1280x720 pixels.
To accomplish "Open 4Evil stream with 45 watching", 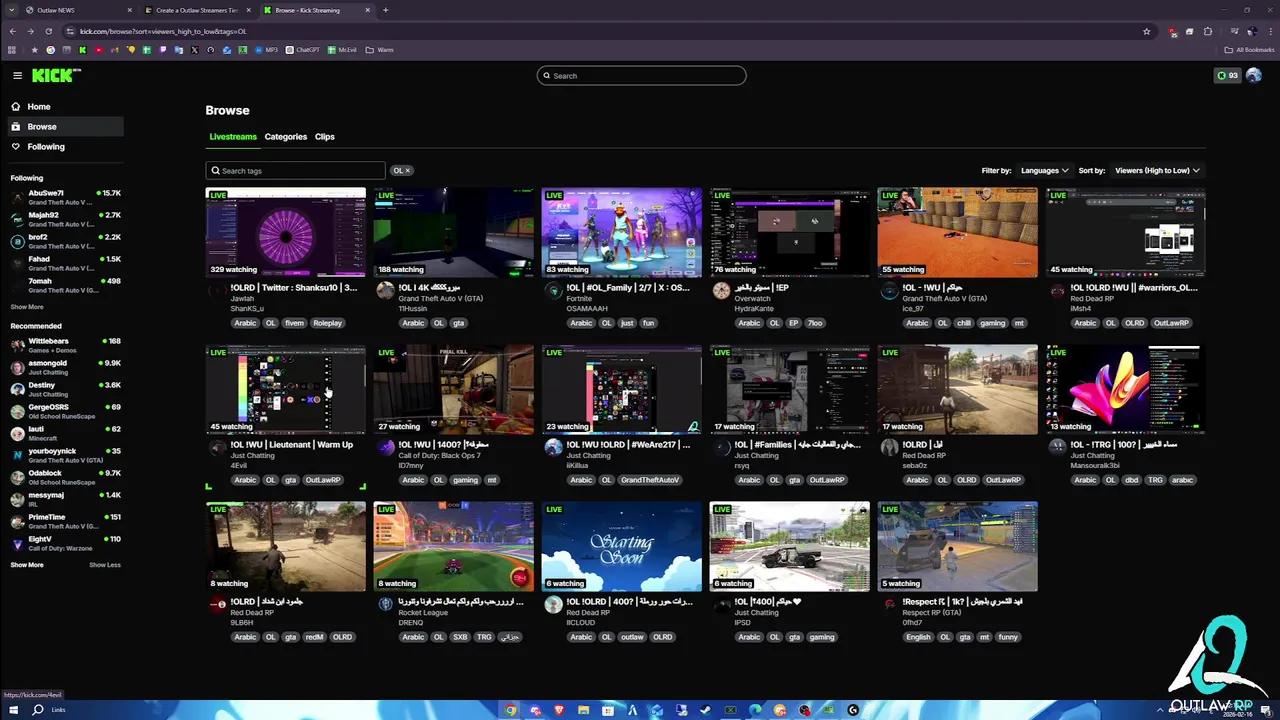I will pos(286,389).
